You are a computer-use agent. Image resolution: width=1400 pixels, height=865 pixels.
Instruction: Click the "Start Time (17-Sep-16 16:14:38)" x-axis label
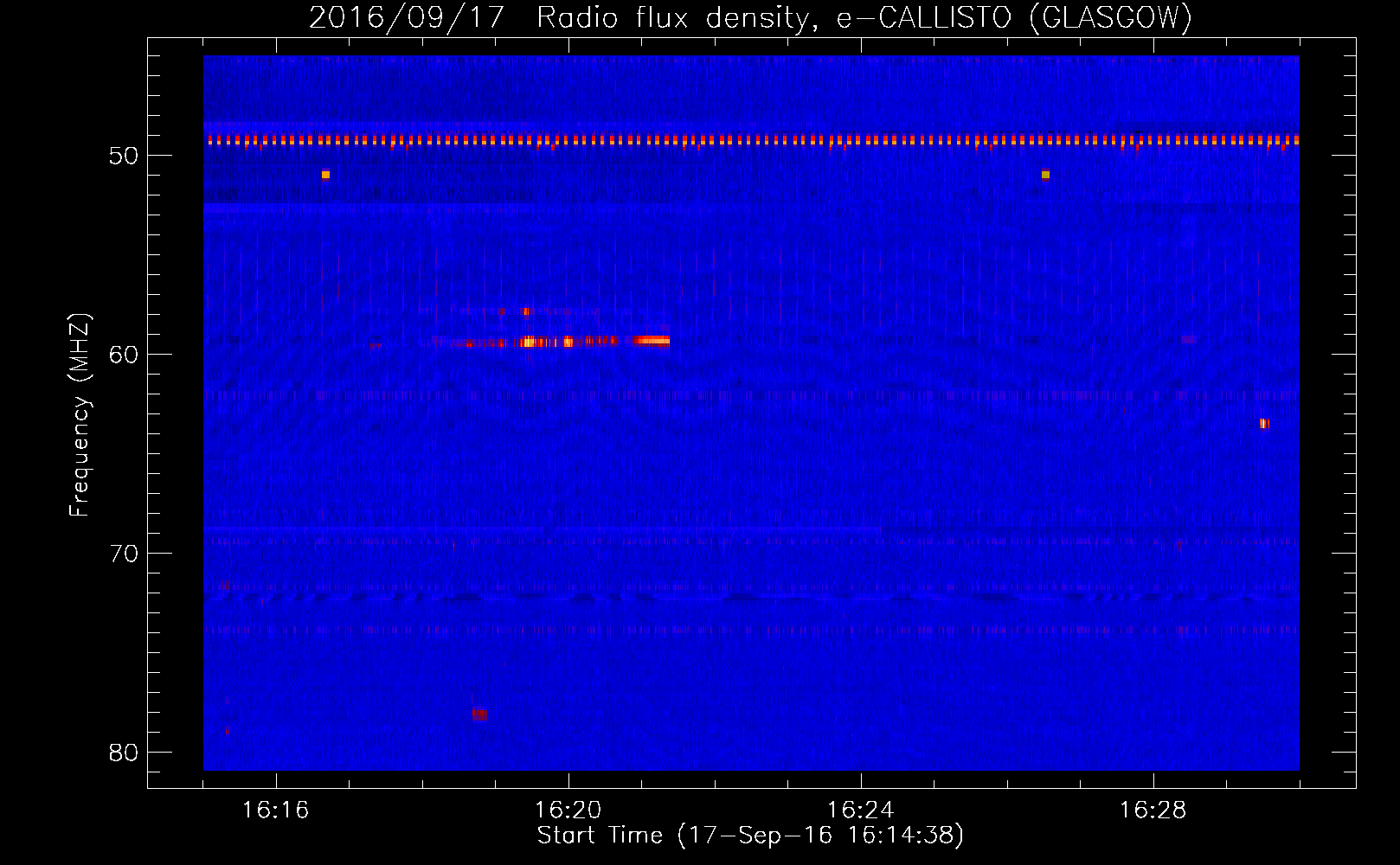pyautogui.click(x=750, y=836)
